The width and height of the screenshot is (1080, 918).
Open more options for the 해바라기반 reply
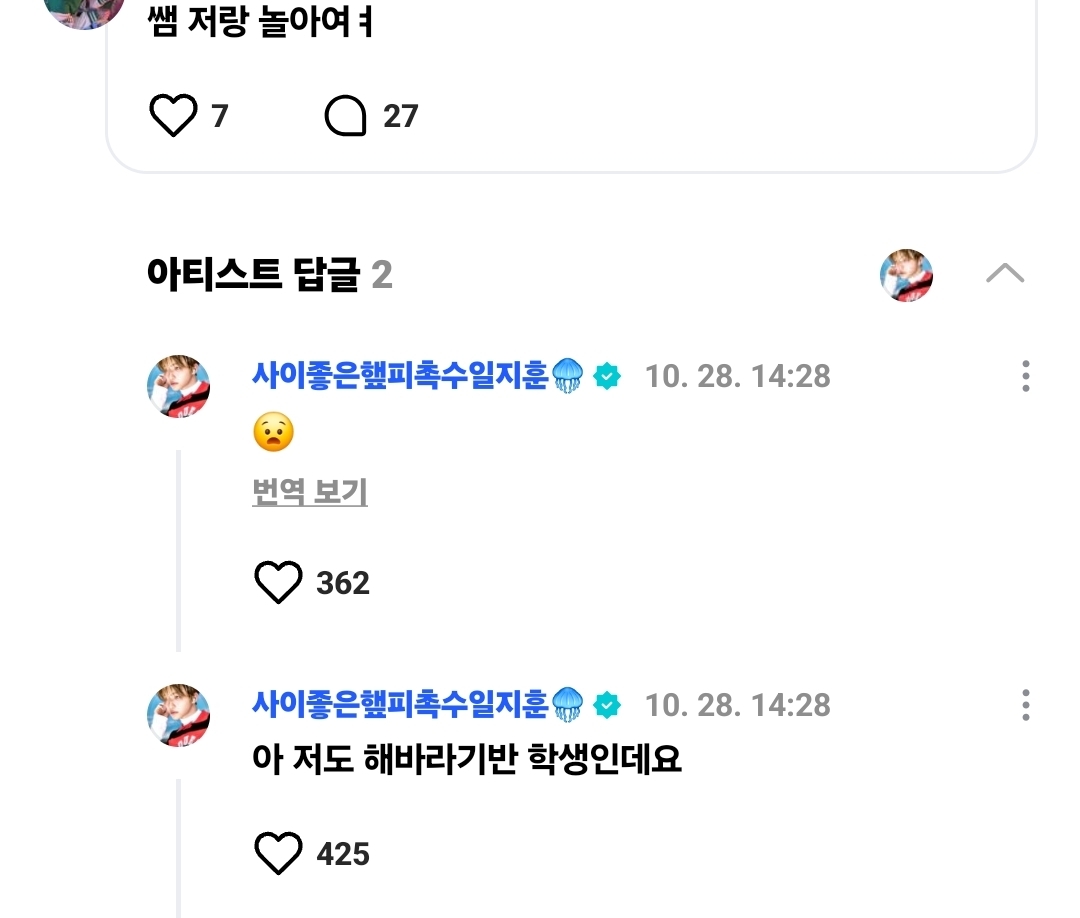tap(1025, 705)
